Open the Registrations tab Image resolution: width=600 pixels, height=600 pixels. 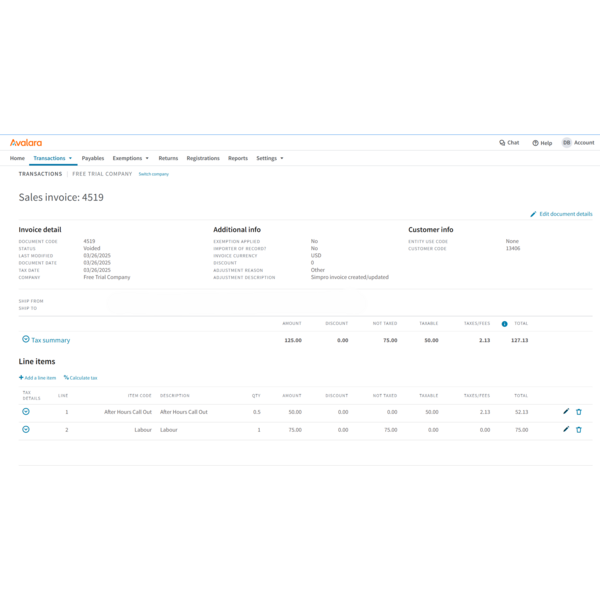point(203,158)
